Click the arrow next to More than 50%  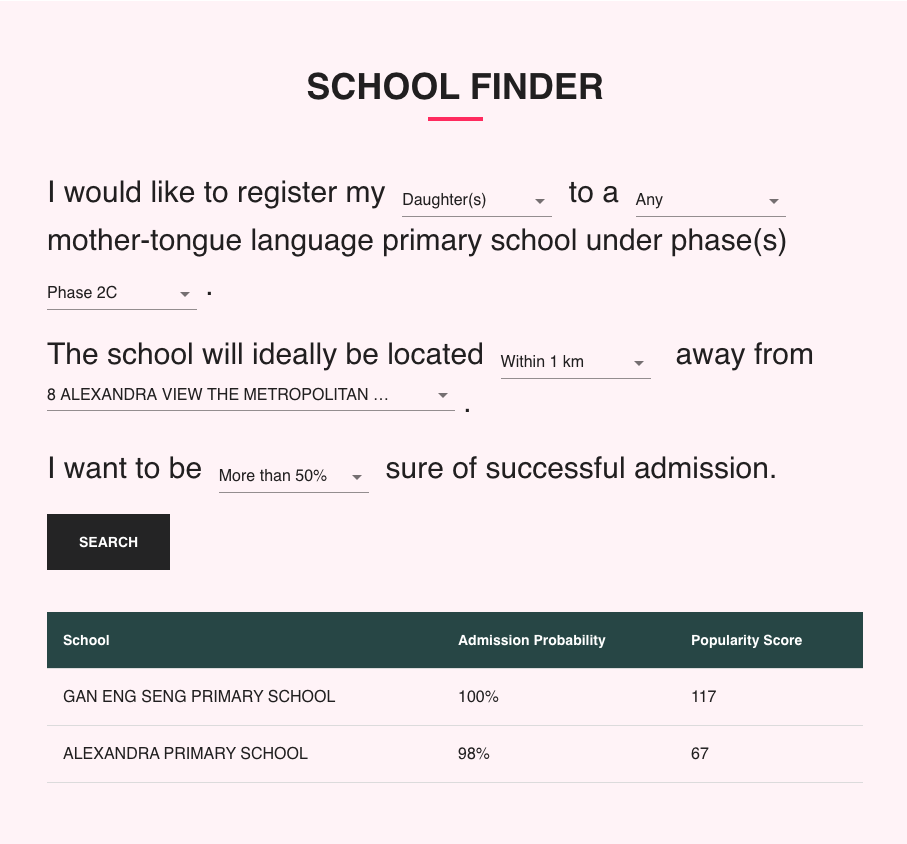357,477
